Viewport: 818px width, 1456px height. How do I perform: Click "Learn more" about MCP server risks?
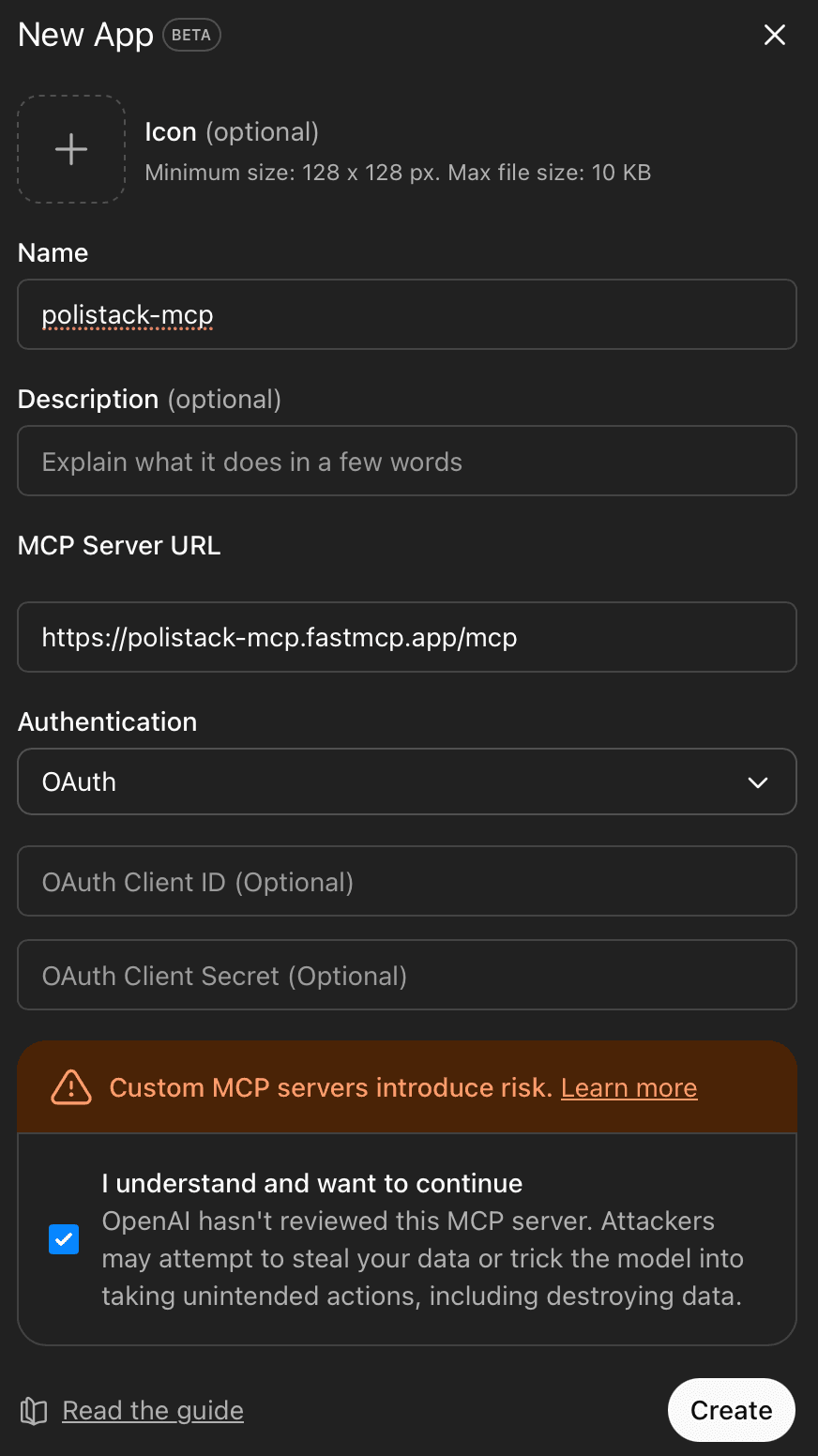point(629,1087)
